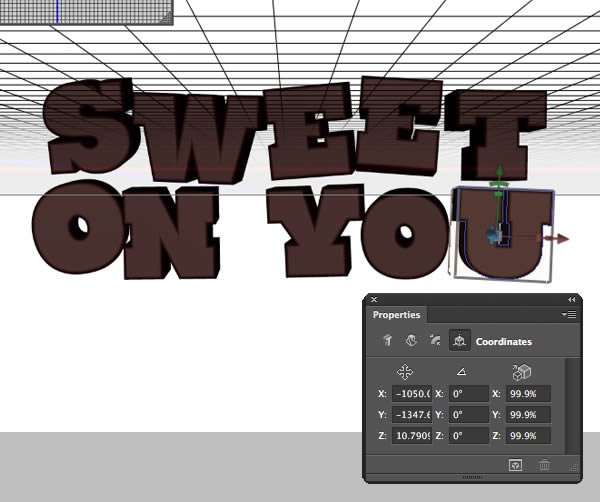Click the green Y-axis arrow of gizmo
Viewport: 600px width, 502px height.
[499, 172]
